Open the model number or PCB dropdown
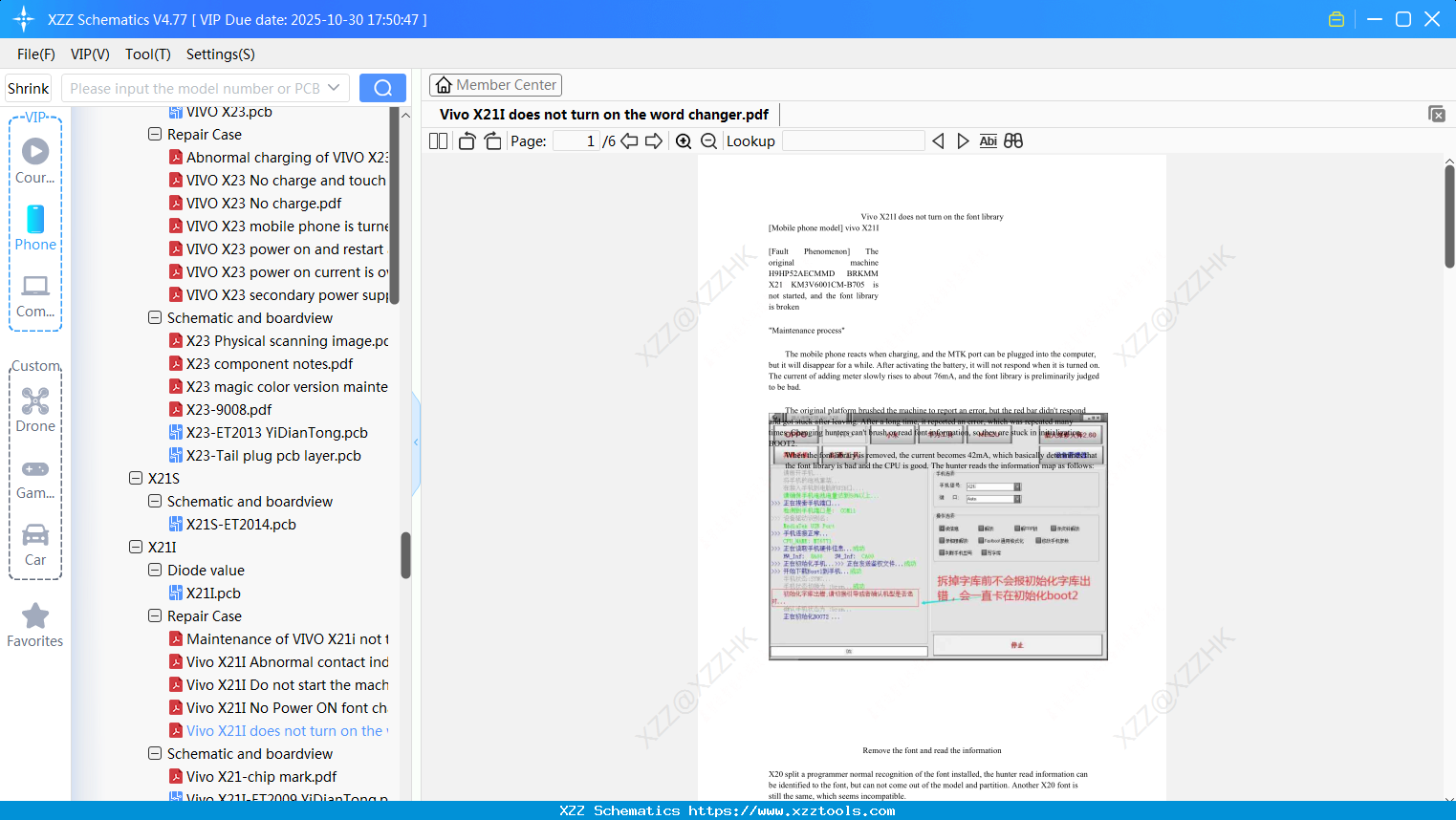The height and width of the screenshot is (820, 1456). 334,88
